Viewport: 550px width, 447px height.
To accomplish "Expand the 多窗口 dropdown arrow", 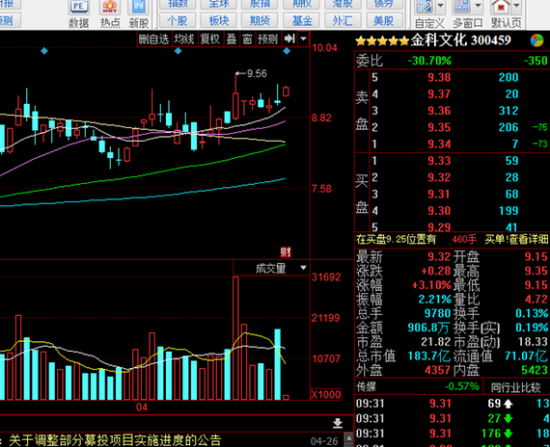I will click(479, 5).
